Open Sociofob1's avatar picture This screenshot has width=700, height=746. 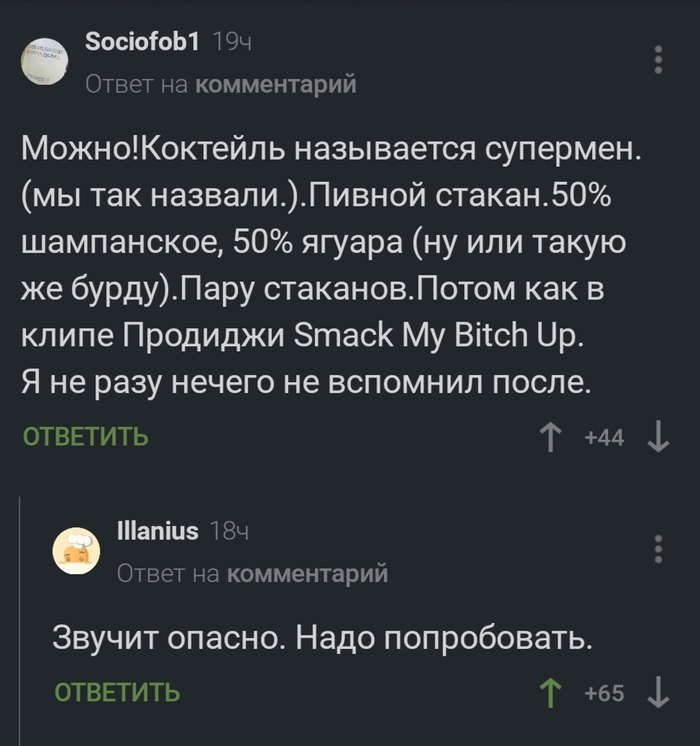(x=43, y=62)
